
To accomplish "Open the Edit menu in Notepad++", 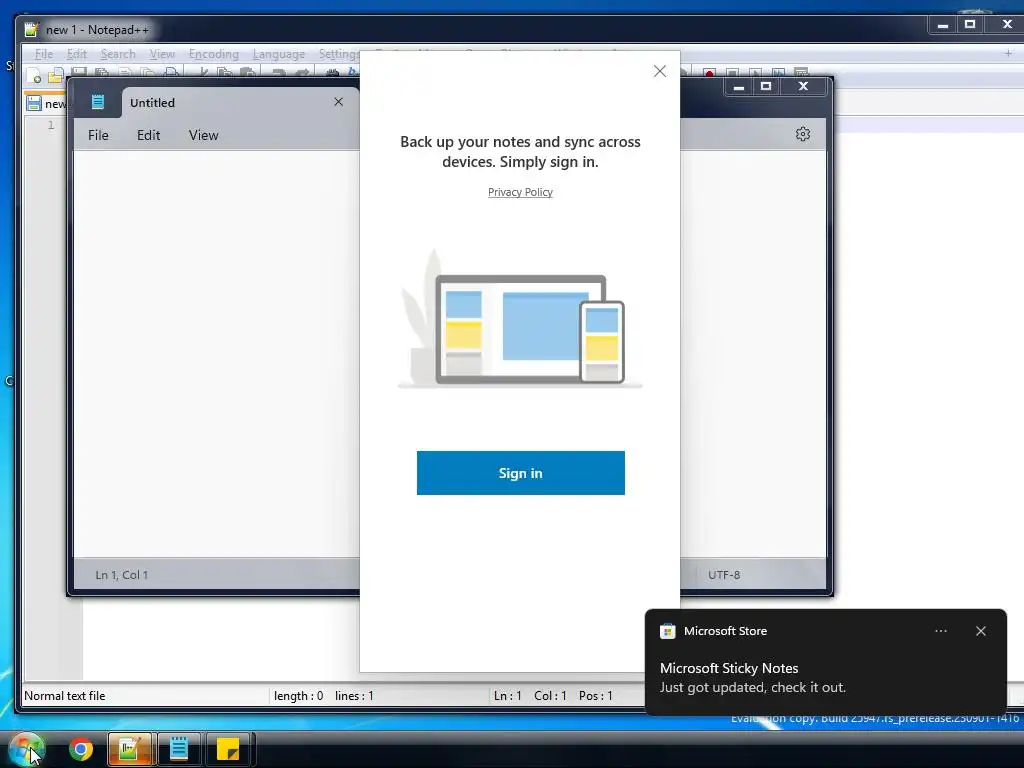I will (x=76, y=54).
